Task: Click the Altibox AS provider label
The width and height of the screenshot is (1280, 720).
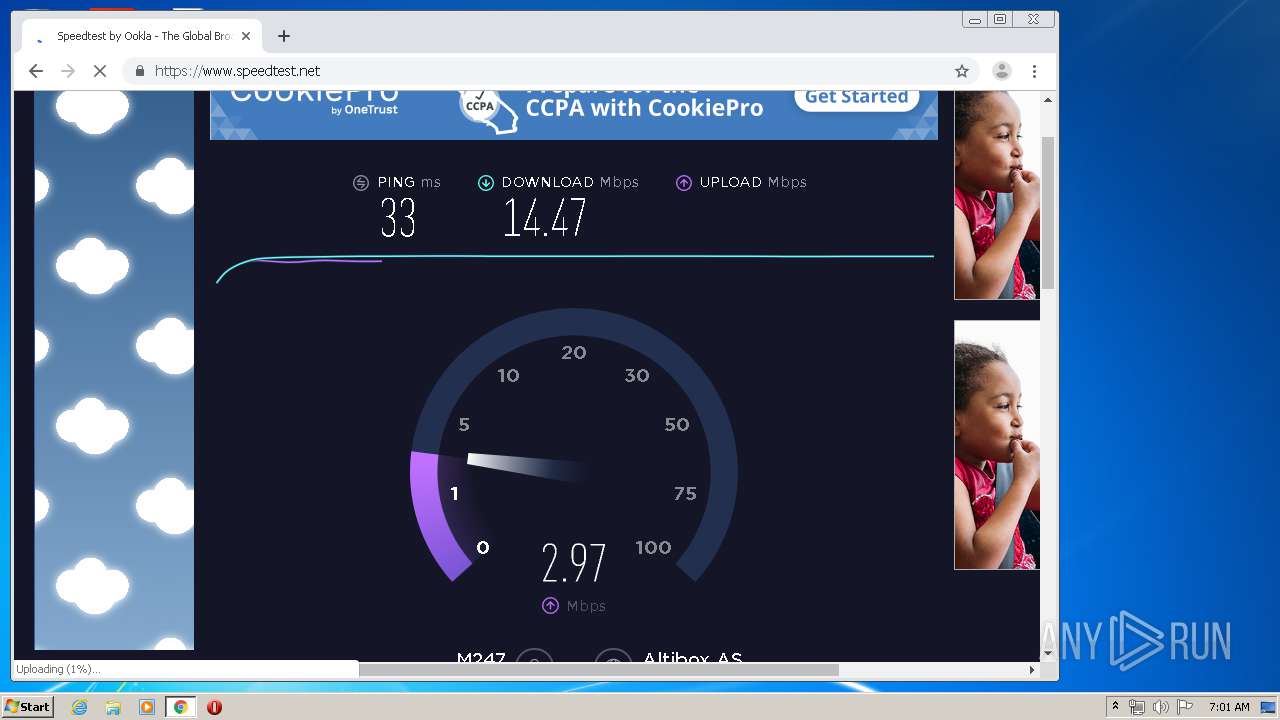Action: coord(693,657)
